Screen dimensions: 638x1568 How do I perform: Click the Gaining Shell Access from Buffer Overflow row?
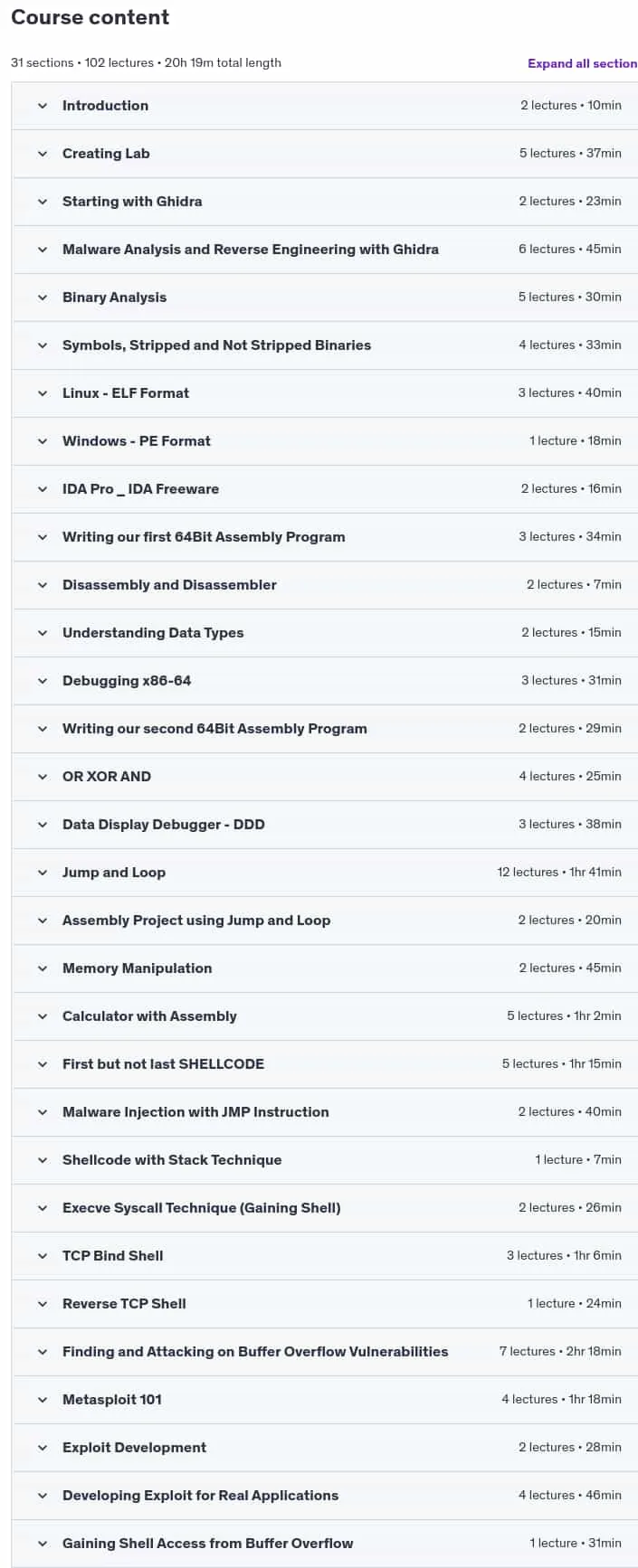click(324, 1544)
